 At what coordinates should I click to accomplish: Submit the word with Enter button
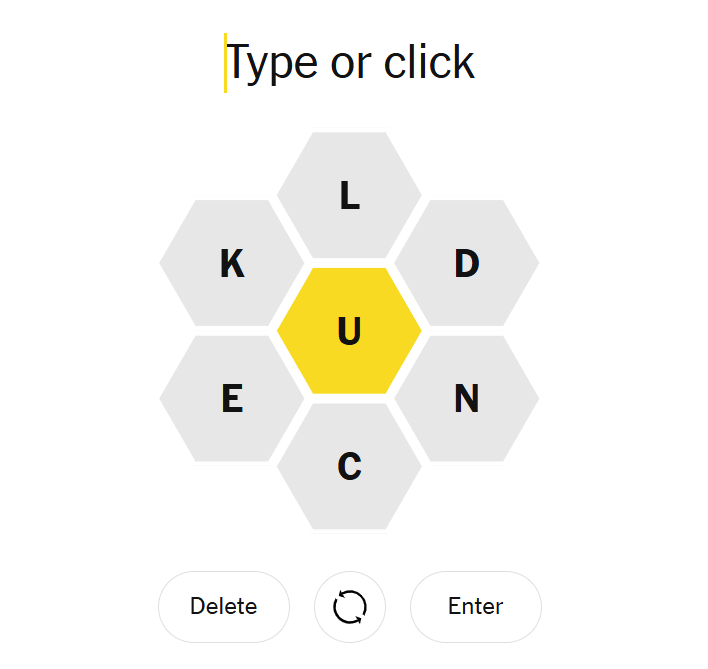point(476,607)
